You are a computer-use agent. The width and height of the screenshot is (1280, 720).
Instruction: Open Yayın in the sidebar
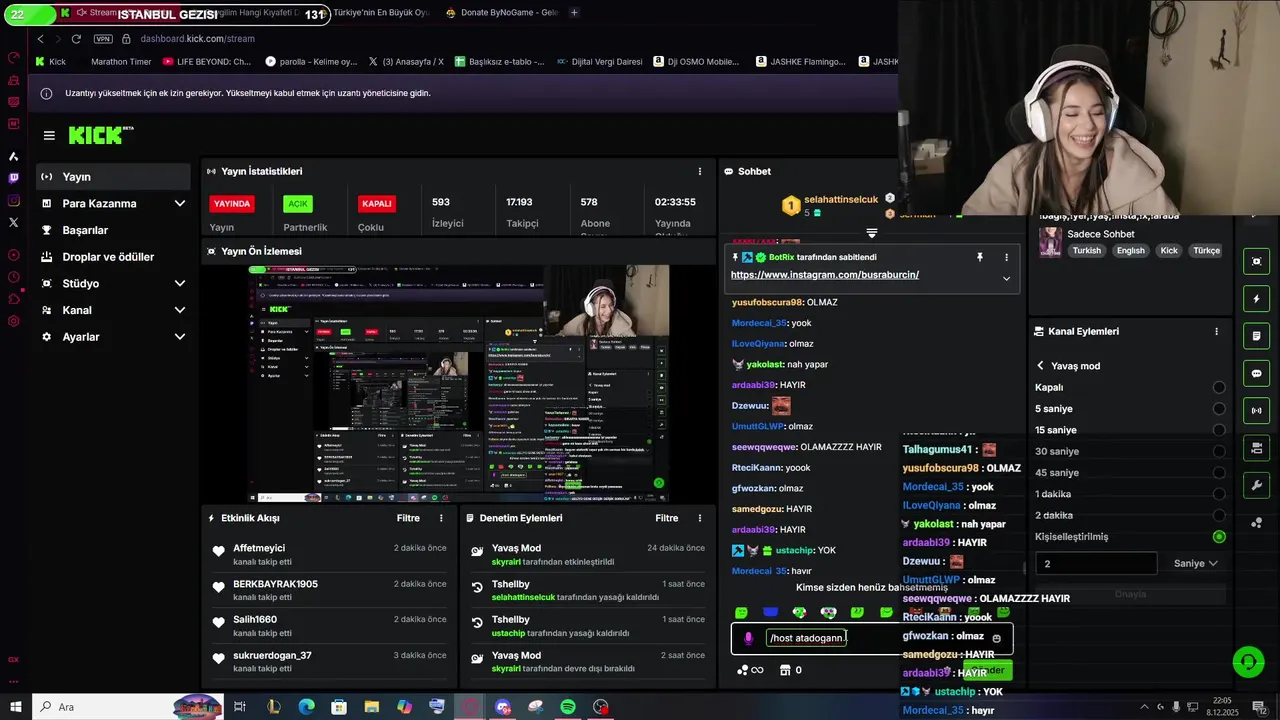113,177
